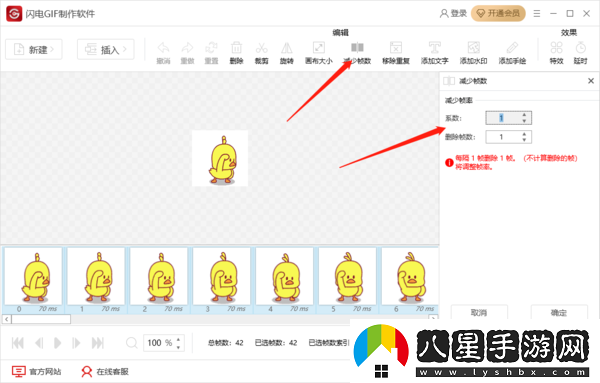The height and width of the screenshot is (383, 600).
Task: Go to next frame playback button
Action: pos(76,343)
